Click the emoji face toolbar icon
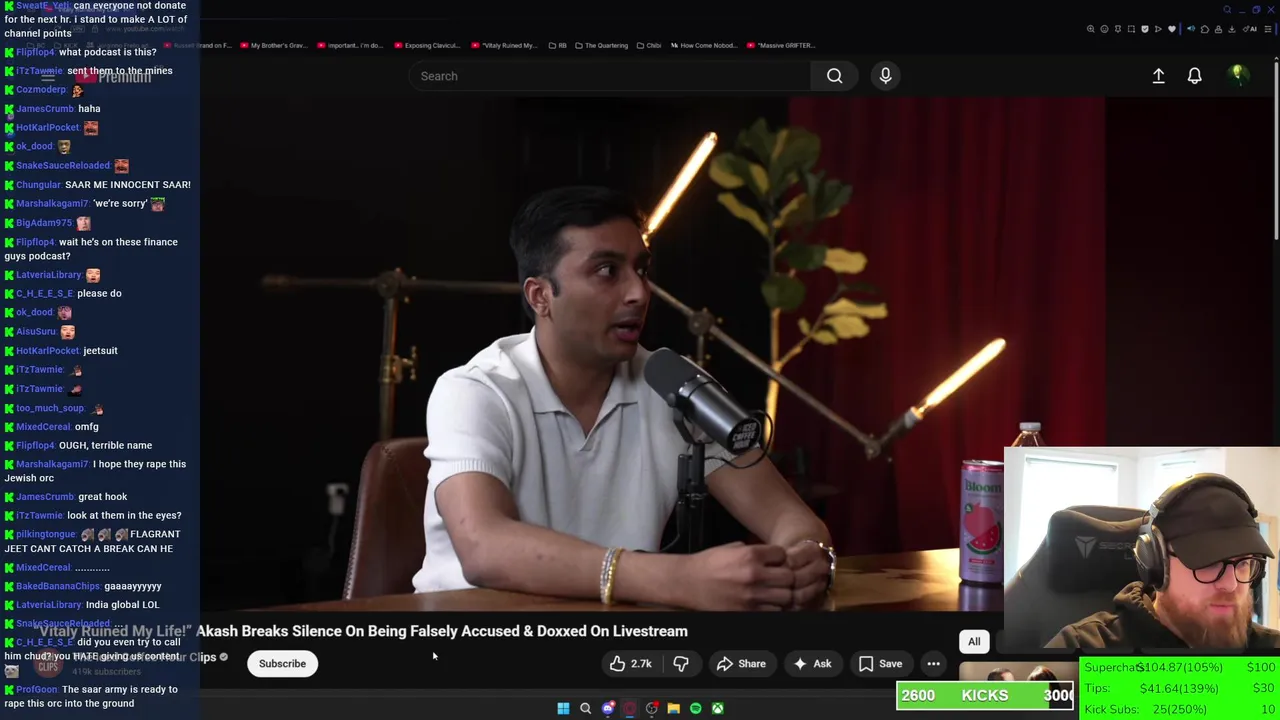1280x720 pixels. [x=1104, y=29]
